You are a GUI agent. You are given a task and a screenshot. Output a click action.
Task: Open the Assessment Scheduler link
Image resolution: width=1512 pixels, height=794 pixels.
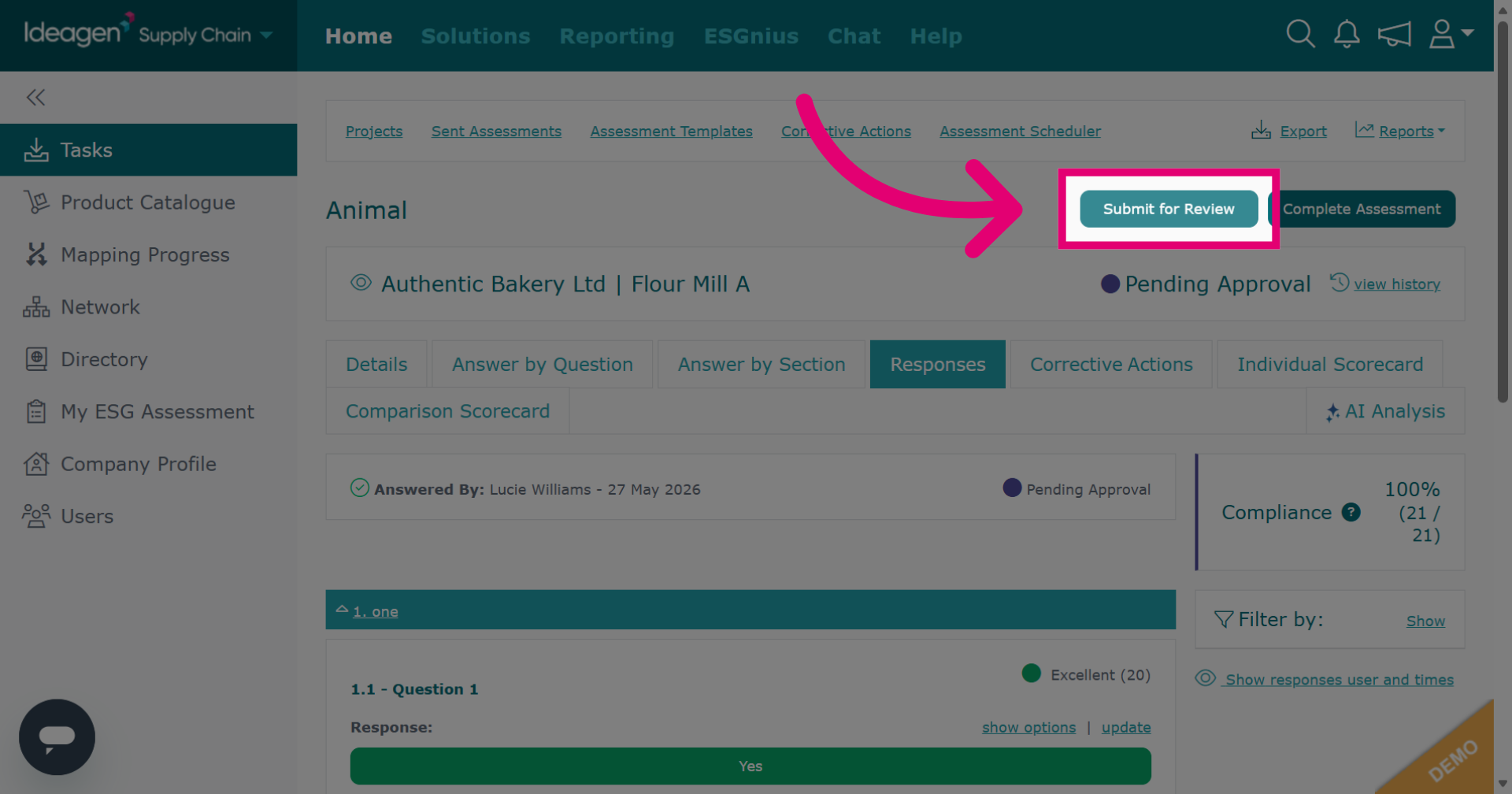tap(1020, 132)
